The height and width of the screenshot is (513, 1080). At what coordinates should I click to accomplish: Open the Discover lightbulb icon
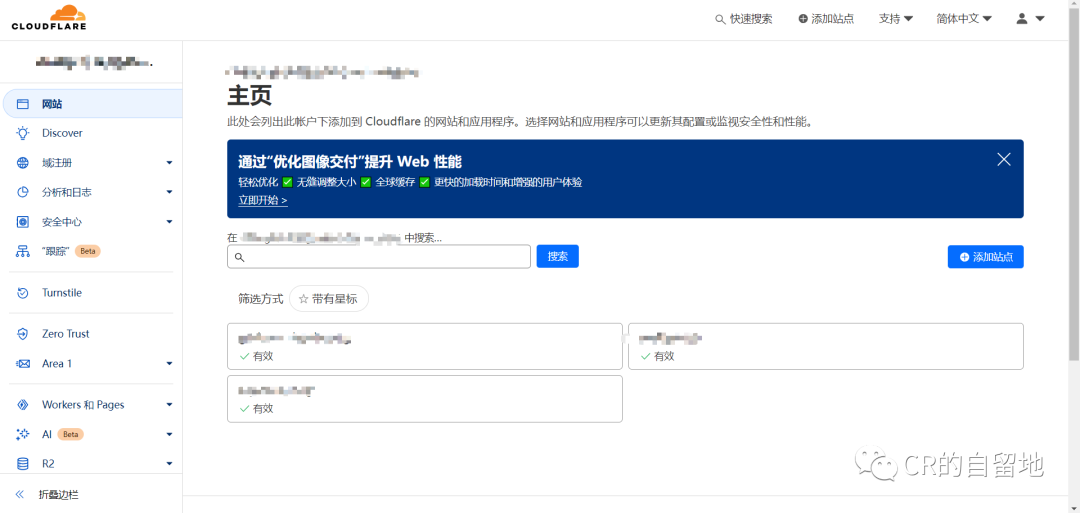click(x=22, y=133)
